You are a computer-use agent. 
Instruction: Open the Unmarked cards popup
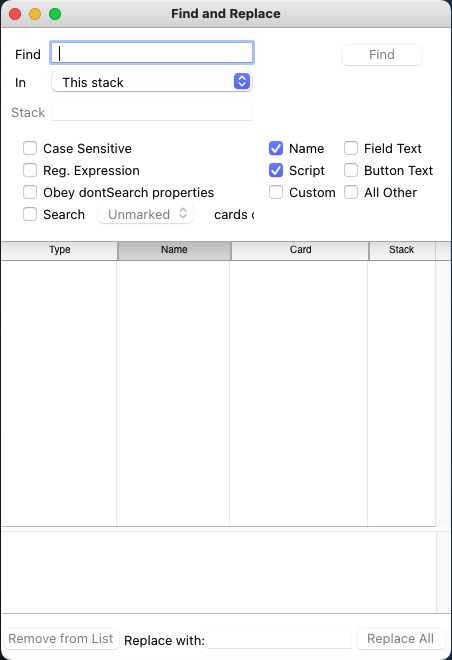[x=146, y=214]
